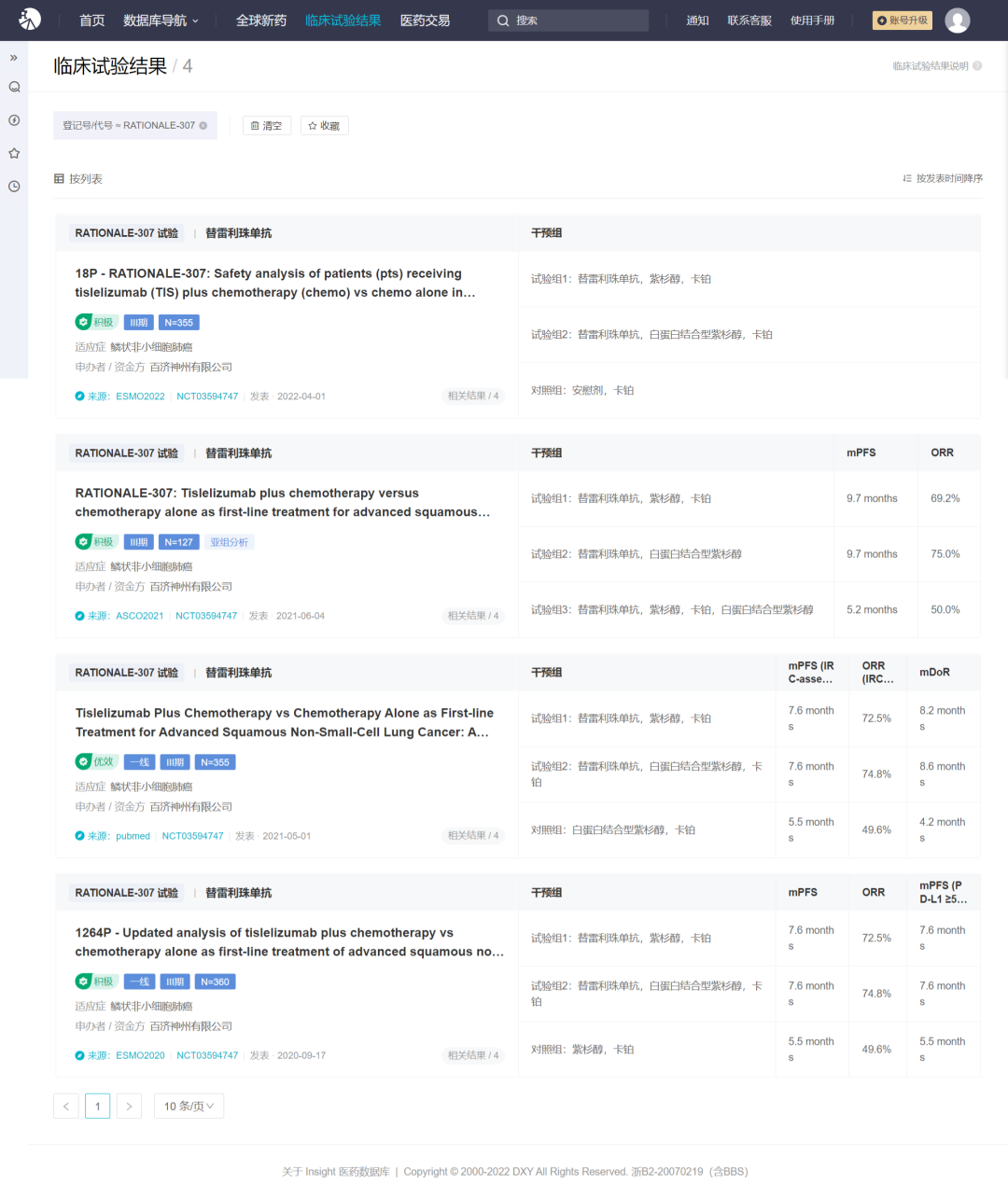Click the N=360 tag
This screenshot has width=1008, height=1198.
point(215,982)
